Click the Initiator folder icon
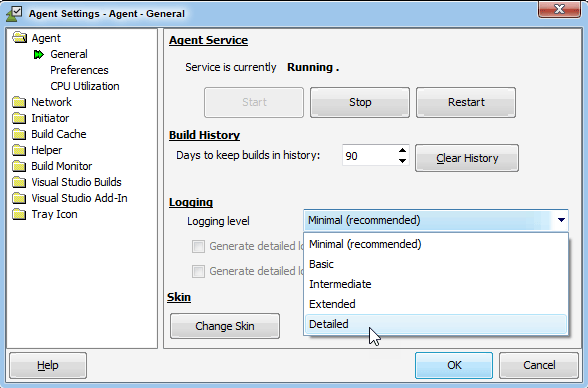588x388 pixels. 19,118
